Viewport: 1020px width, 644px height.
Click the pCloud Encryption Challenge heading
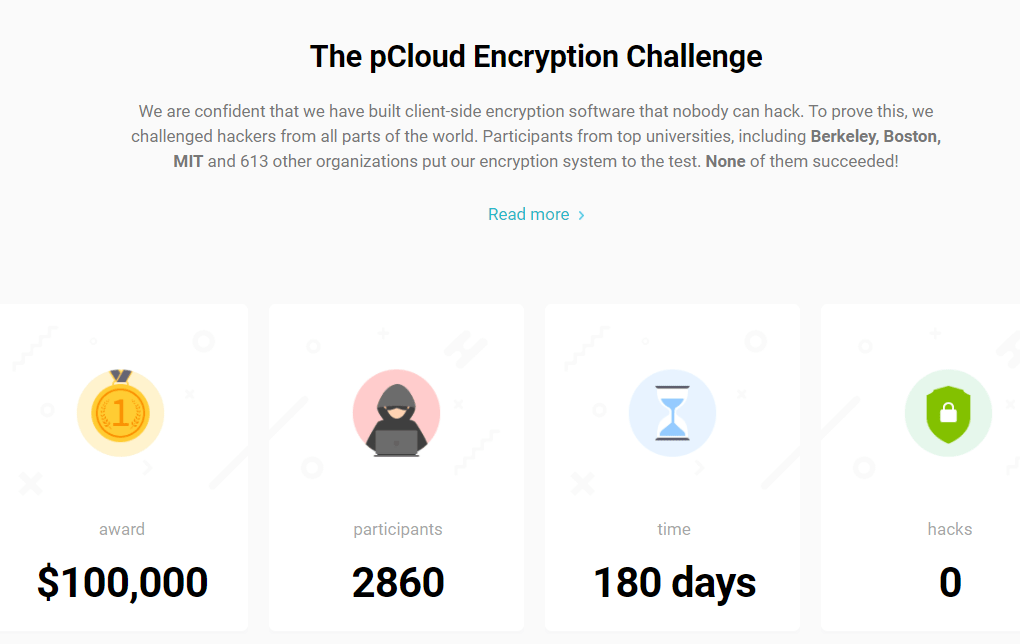536,57
